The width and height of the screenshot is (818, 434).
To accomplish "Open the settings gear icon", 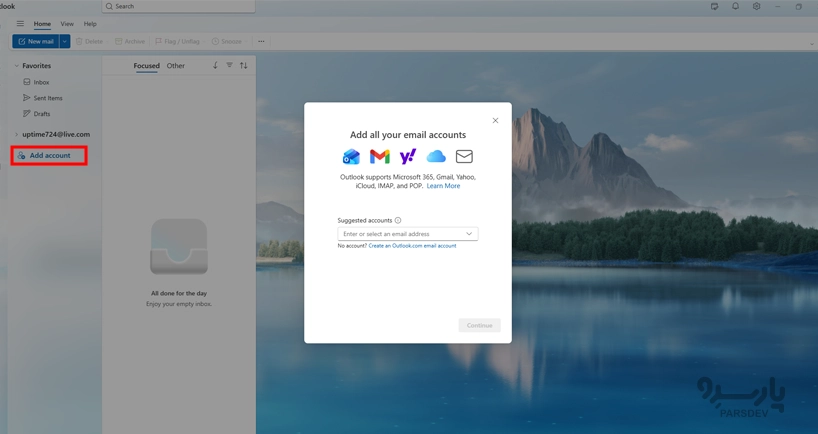I will pos(756,6).
